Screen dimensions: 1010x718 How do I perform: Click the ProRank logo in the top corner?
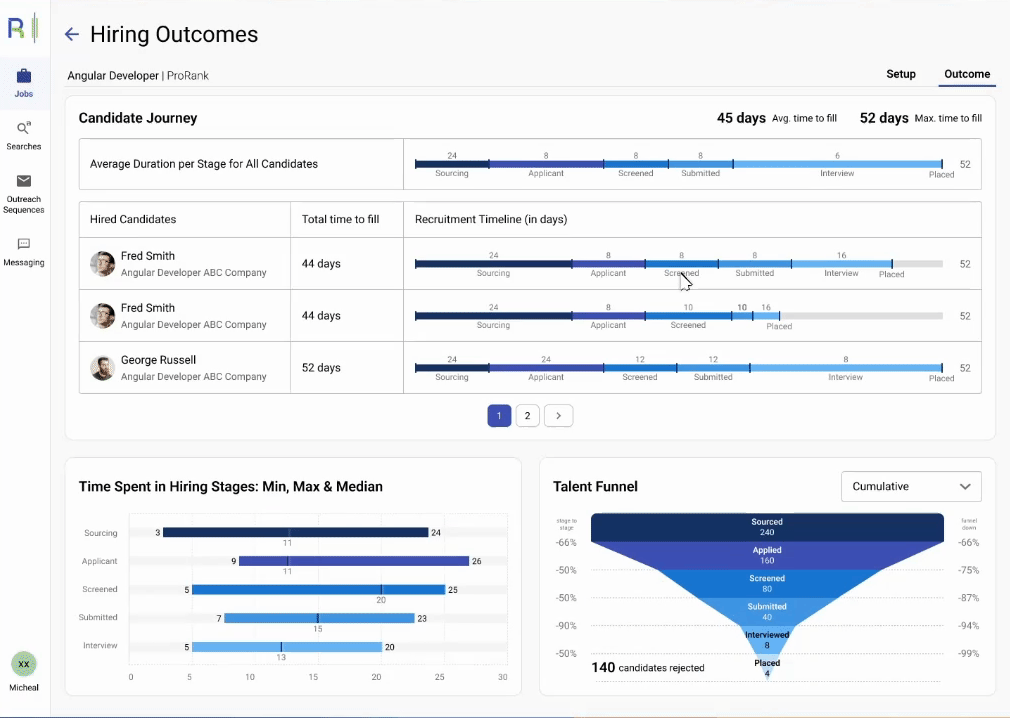pos(22,27)
